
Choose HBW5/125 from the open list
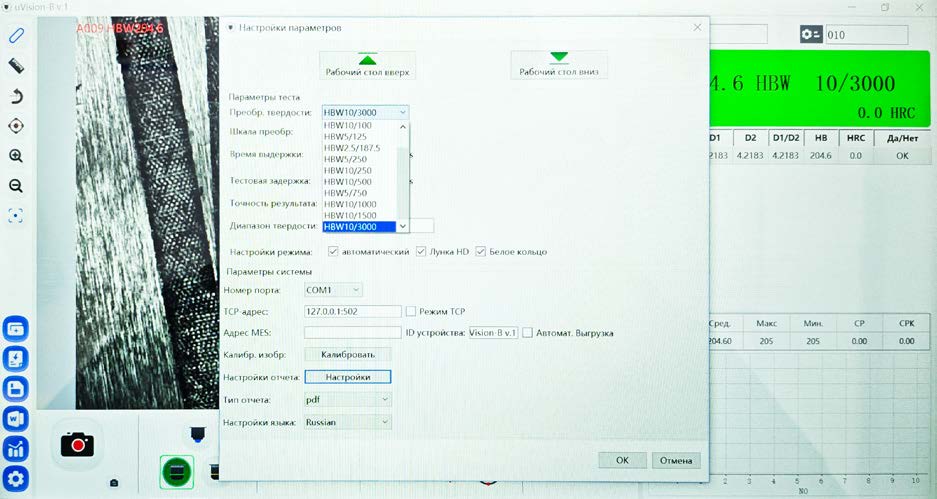click(359, 137)
